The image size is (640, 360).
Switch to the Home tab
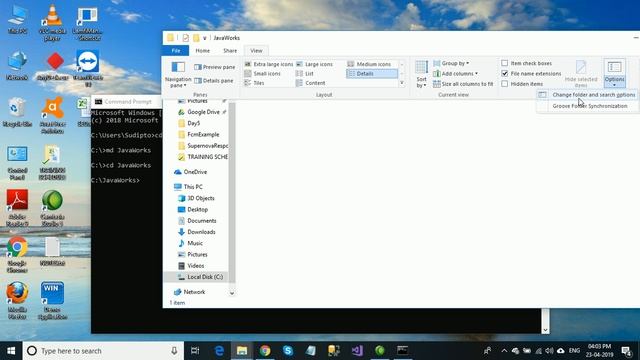[202, 51]
